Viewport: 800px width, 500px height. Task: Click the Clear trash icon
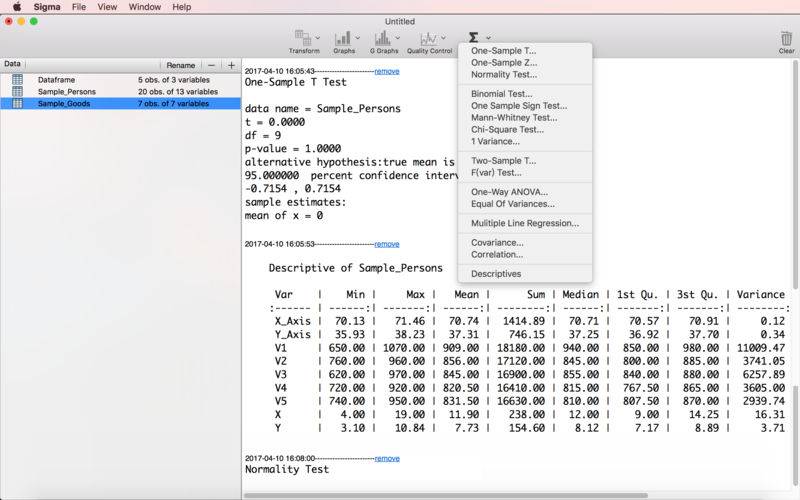786,38
